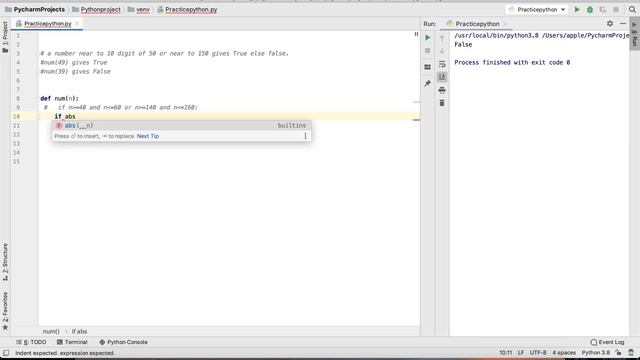Run Practicepython with the top toolbar play icon
This screenshot has width=640, height=360.
click(577, 9)
